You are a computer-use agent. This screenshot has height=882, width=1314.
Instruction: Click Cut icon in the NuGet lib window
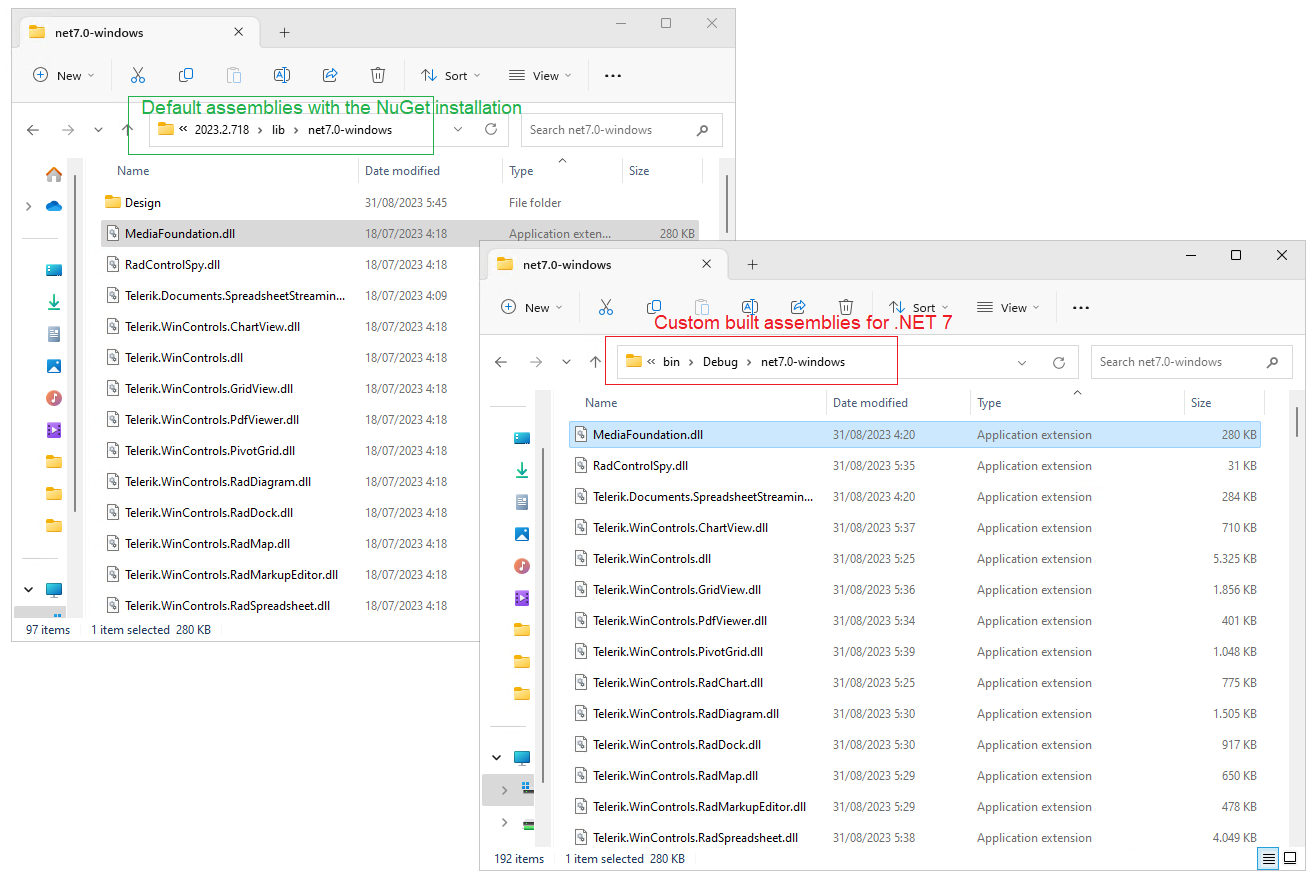138,75
